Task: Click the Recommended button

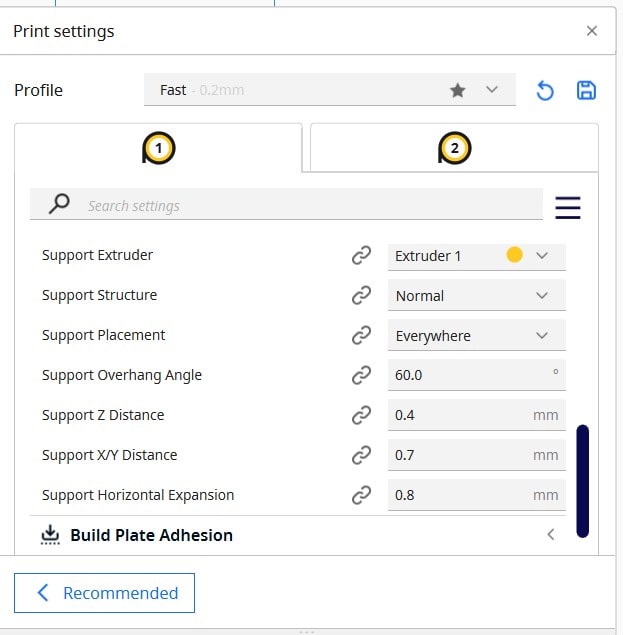Action: pyautogui.click(x=105, y=593)
